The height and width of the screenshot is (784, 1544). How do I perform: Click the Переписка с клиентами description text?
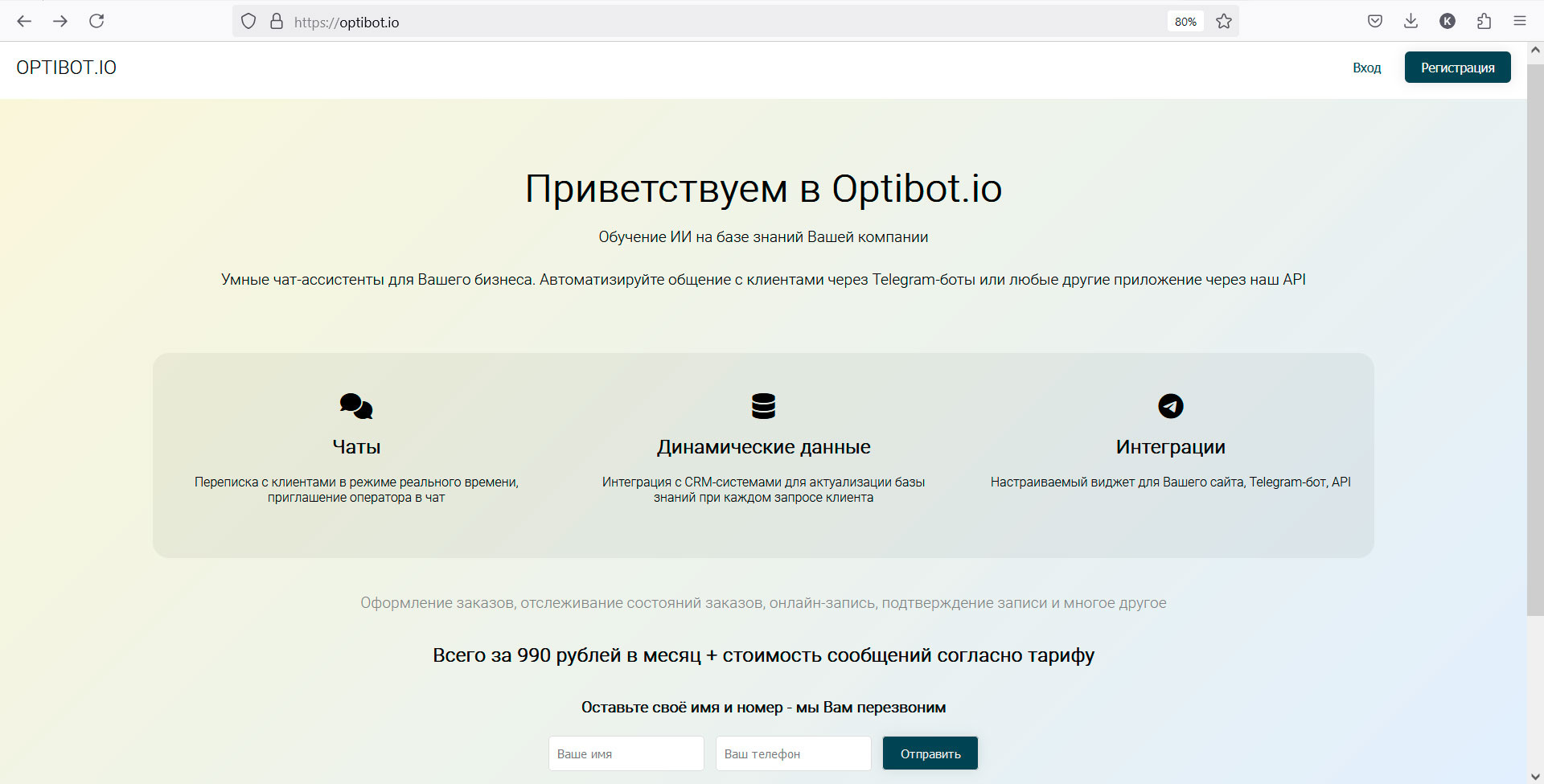coord(356,490)
